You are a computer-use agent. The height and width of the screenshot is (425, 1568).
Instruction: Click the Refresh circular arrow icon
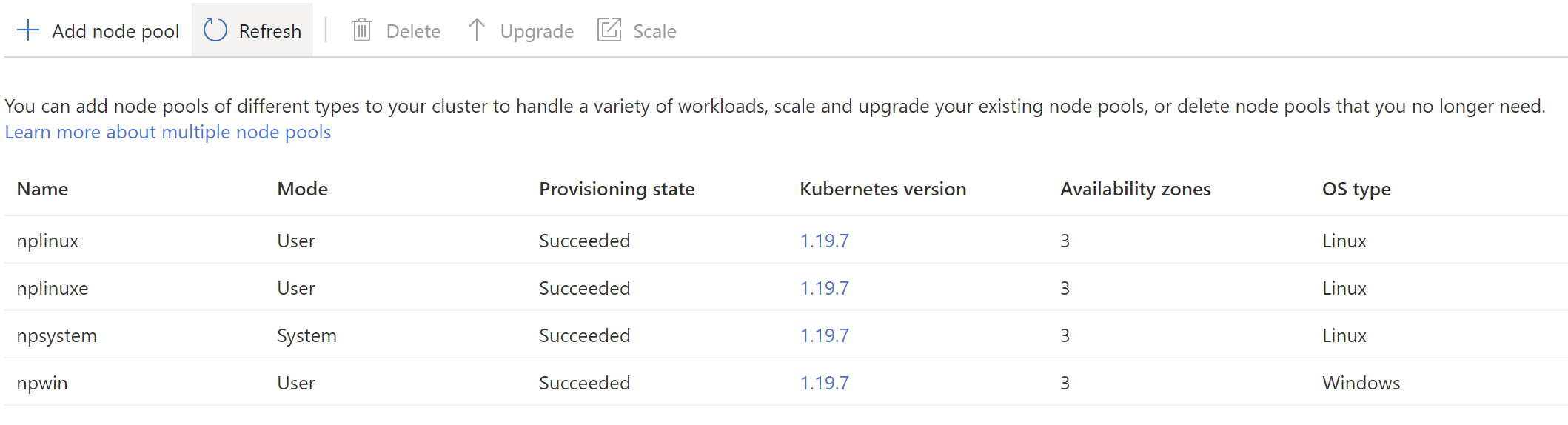215,30
